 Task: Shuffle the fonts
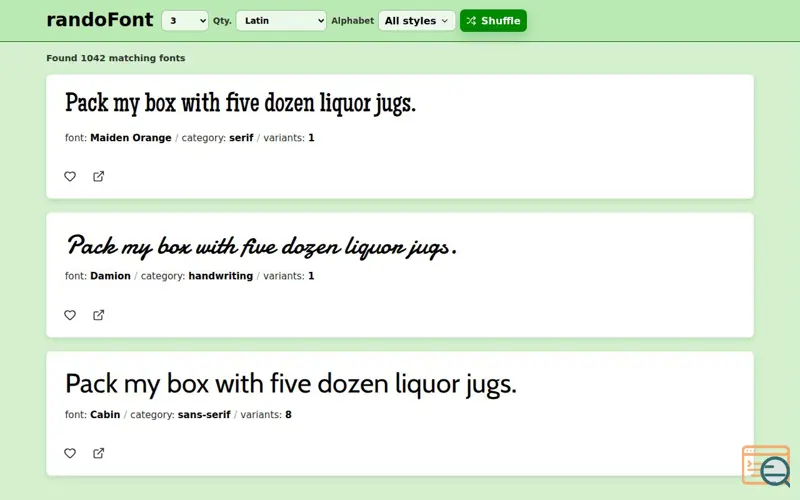pyautogui.click(x=493, y=21)
